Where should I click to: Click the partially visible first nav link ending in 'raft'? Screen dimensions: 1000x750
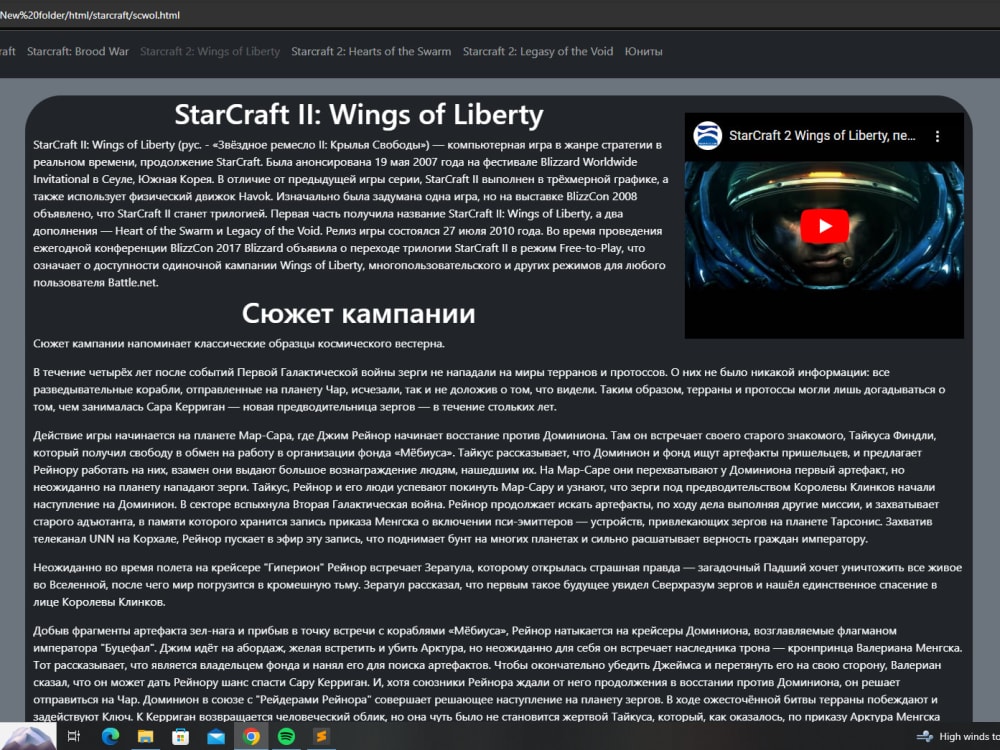8,52
